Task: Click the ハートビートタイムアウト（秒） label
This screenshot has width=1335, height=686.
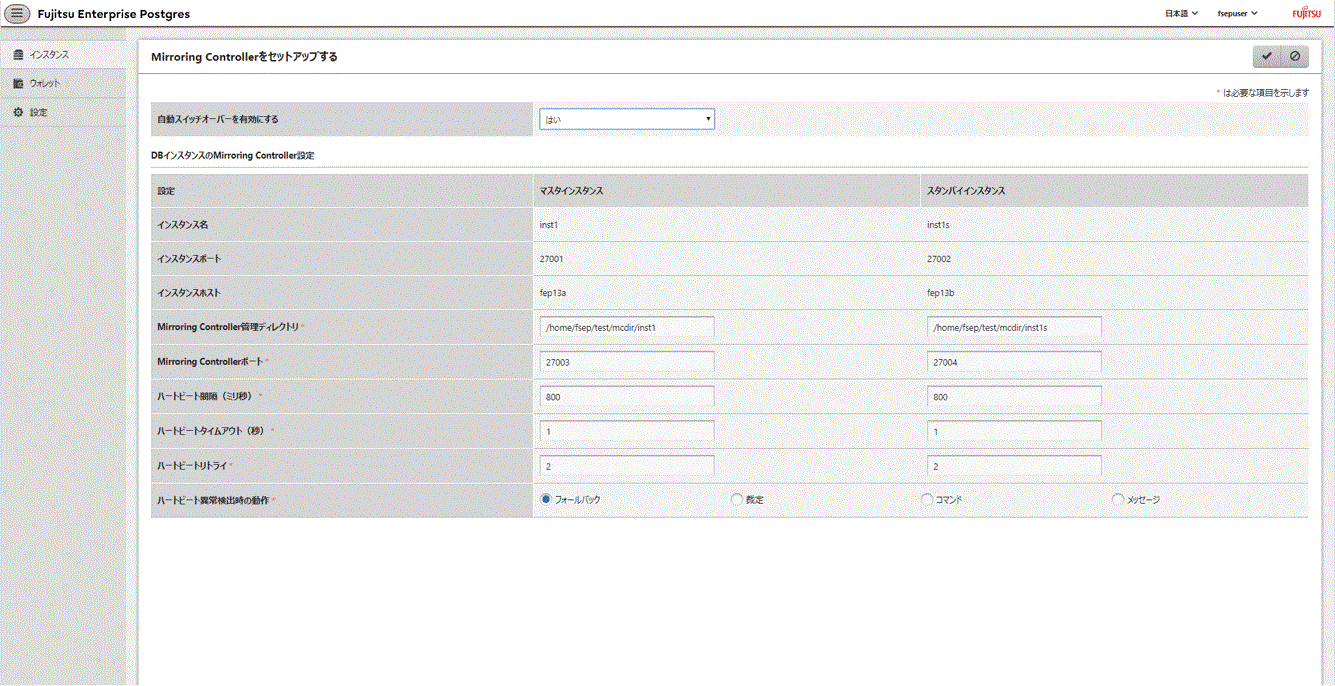Action: tap(211, 431)
